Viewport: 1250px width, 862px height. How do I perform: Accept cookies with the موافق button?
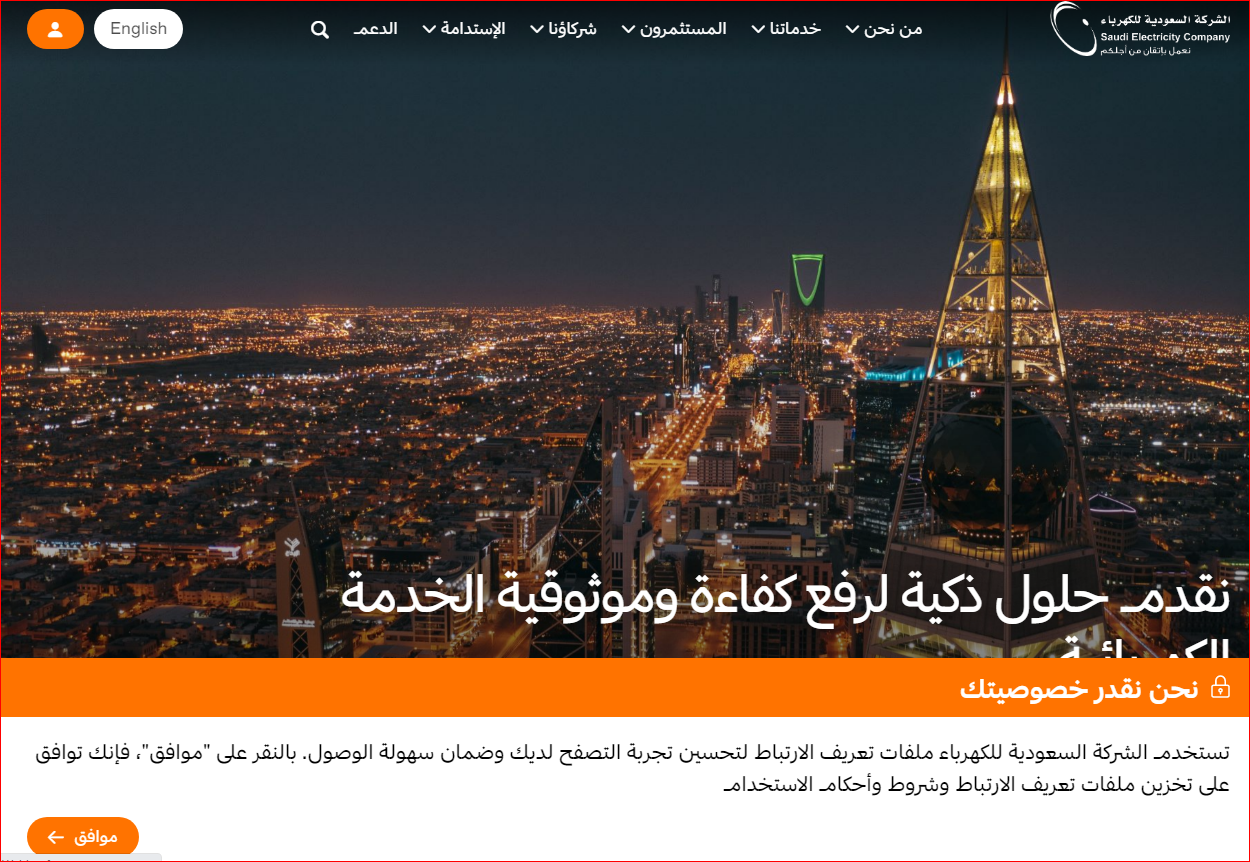pos(83,837)
